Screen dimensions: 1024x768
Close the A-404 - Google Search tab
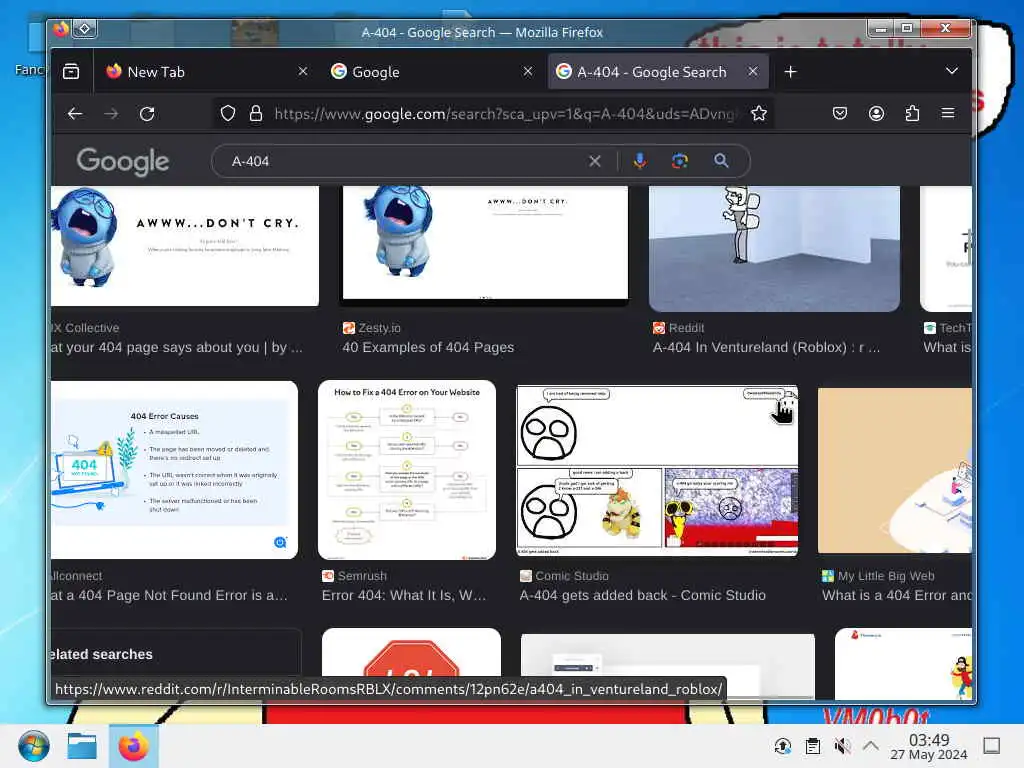click(753, 71)
